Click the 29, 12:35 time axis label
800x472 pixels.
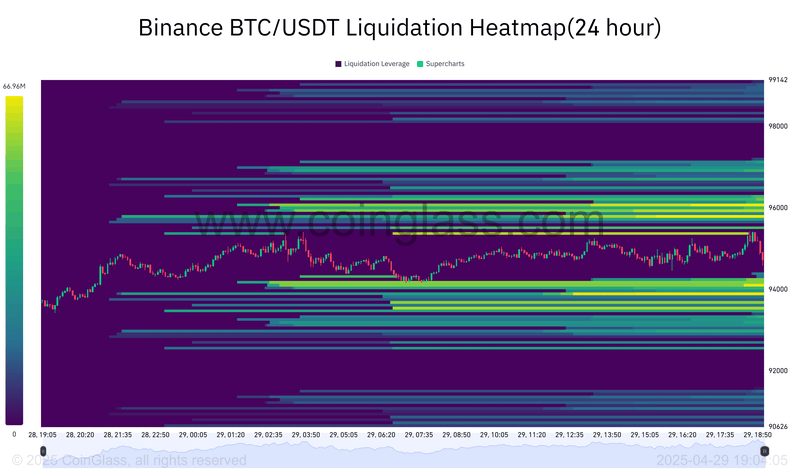tap(569, 435)
